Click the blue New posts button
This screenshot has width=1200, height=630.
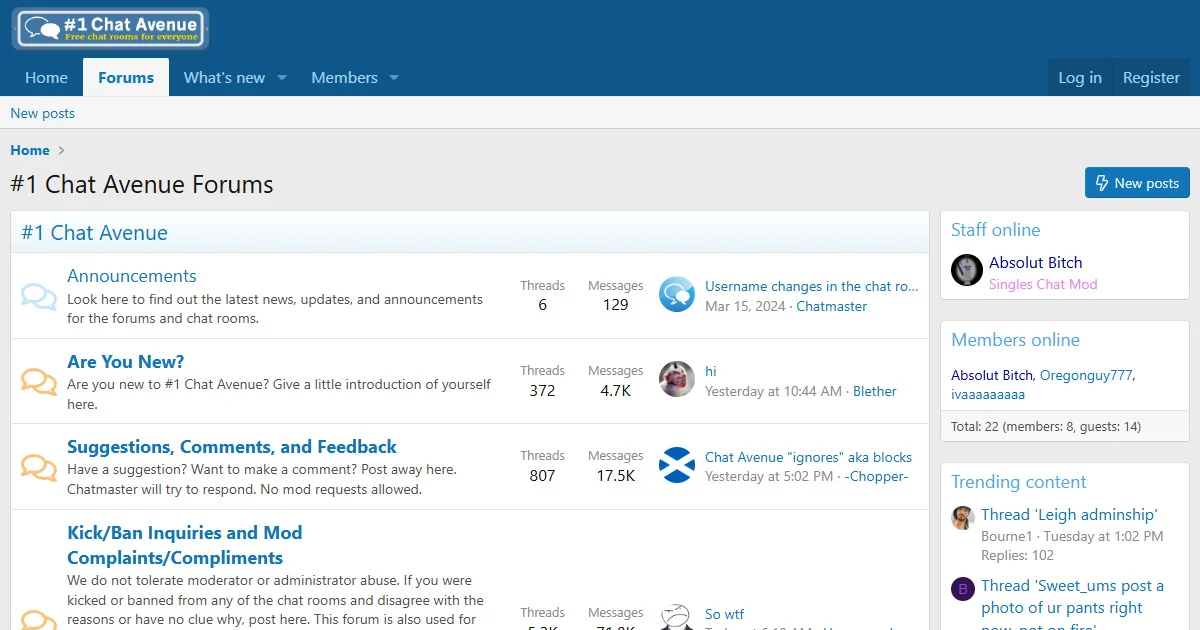click(1137, 183)
